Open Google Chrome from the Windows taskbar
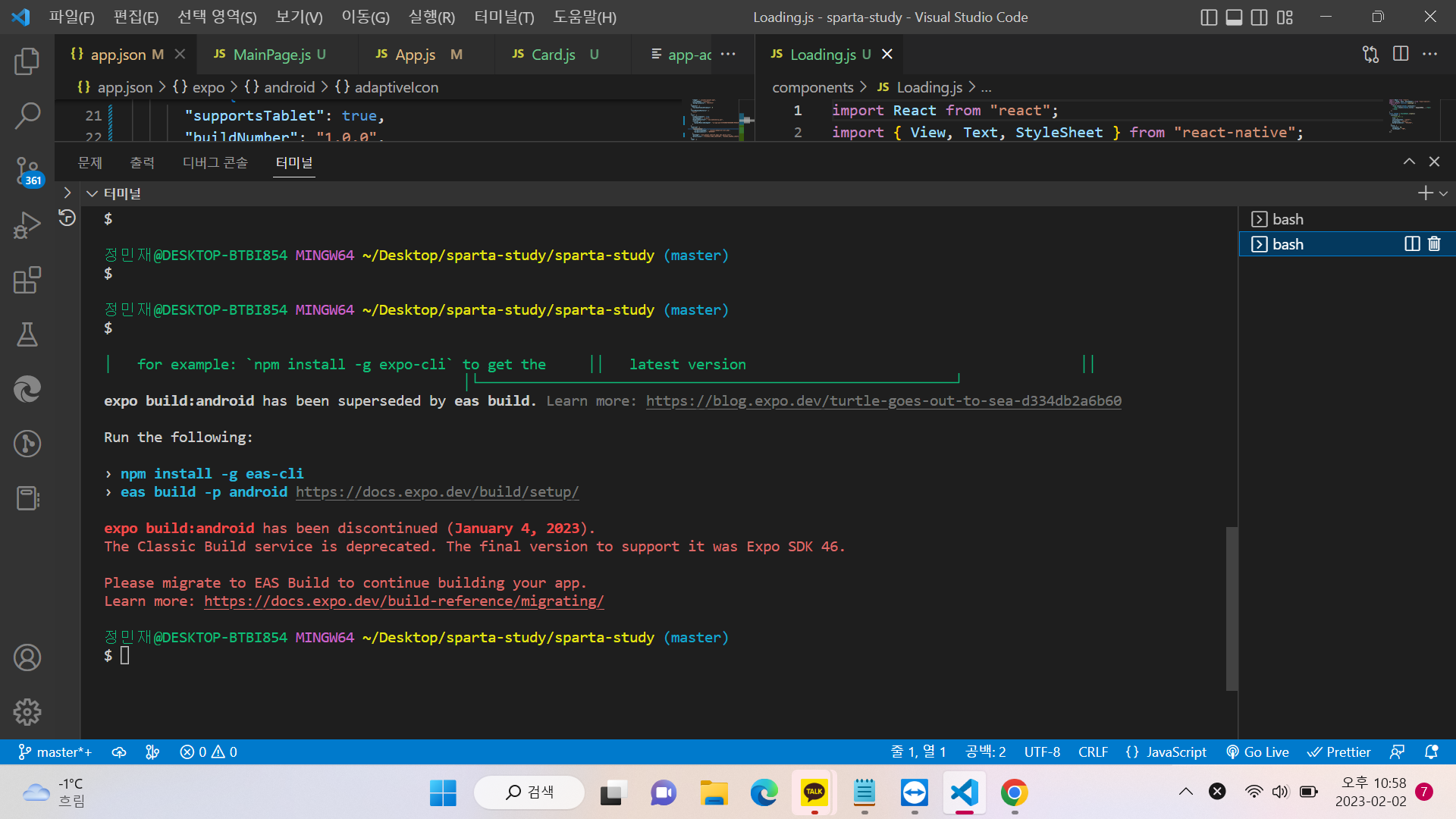Screen dimensions: 1456x819 coord(1015,792)
